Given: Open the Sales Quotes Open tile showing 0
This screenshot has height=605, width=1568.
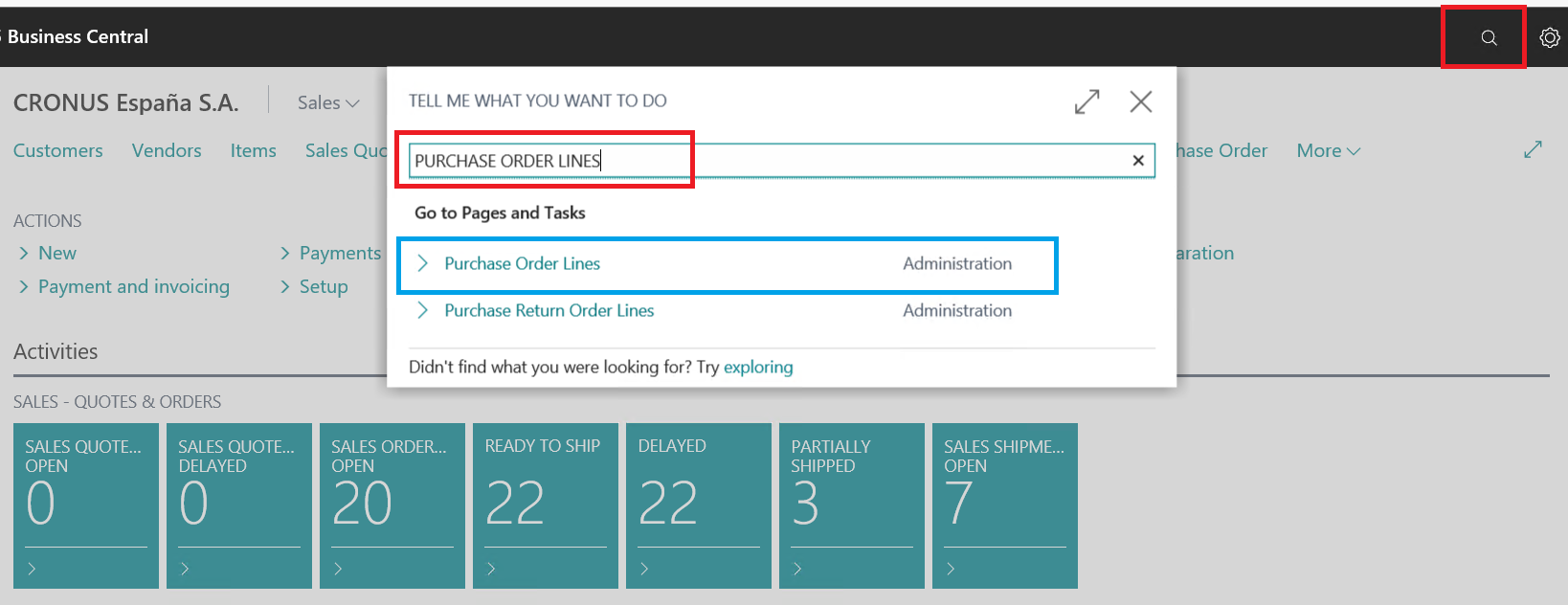Looking at the screenshot, I should click(x=86, y=505).
